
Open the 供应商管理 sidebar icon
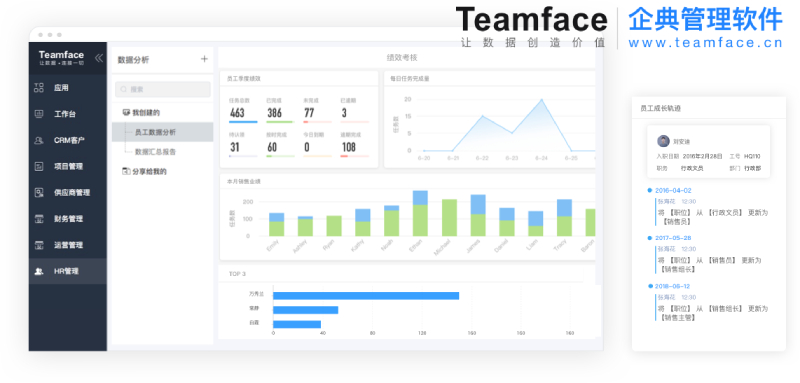click(39, 192)
